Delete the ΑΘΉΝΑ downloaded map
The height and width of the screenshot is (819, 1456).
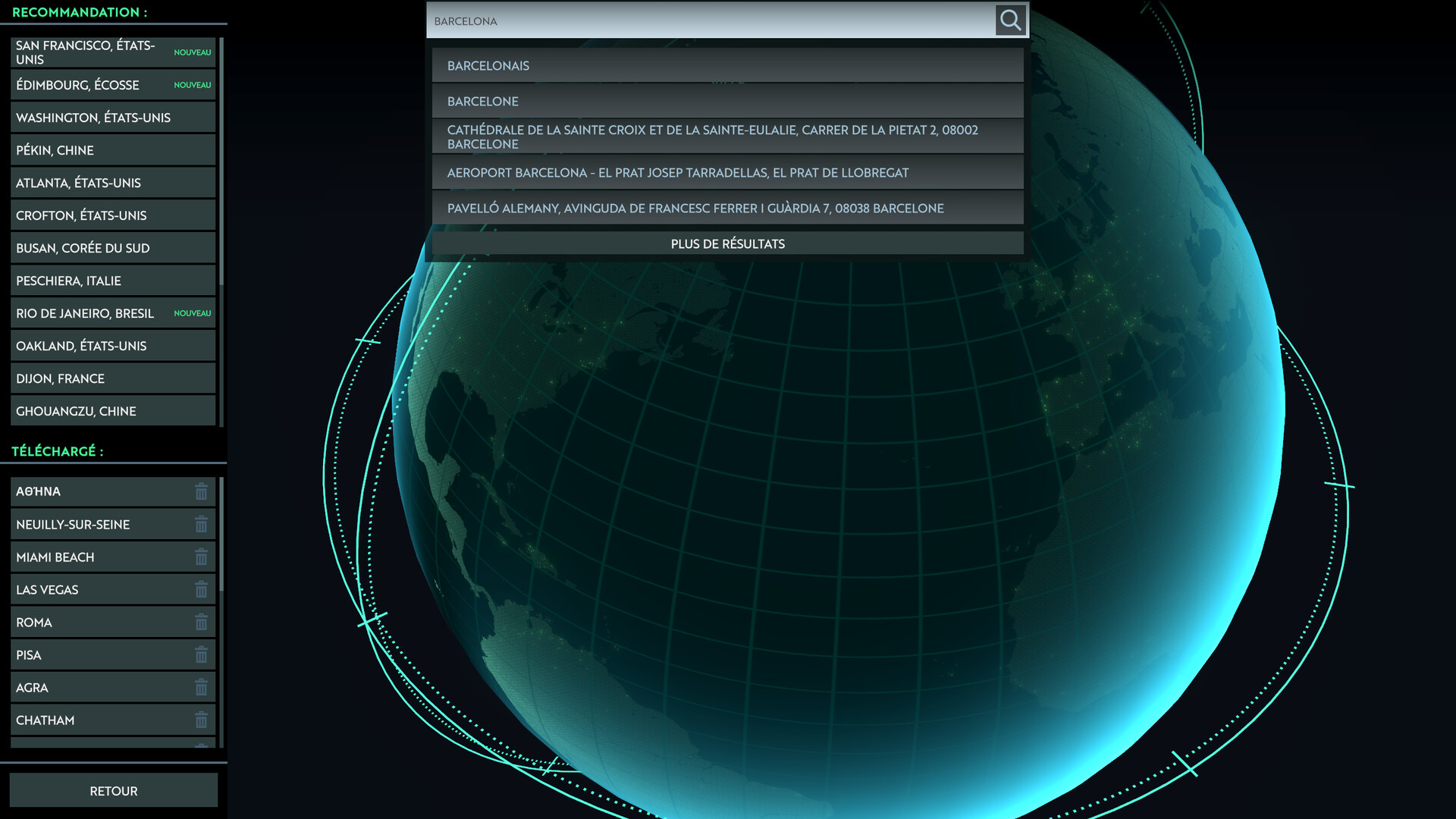201,491
